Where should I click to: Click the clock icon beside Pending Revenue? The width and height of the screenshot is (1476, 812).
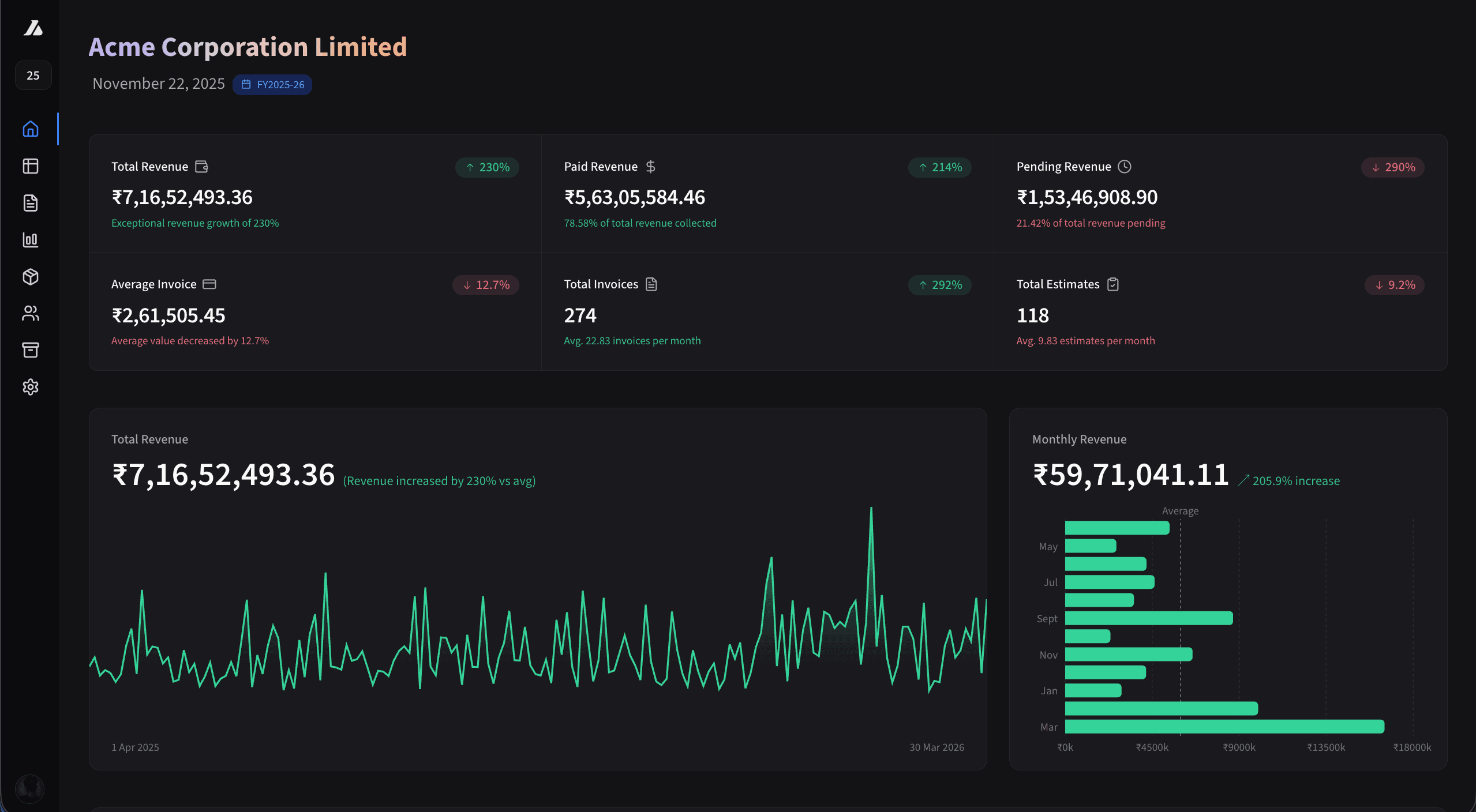[x=1125, y=166]
